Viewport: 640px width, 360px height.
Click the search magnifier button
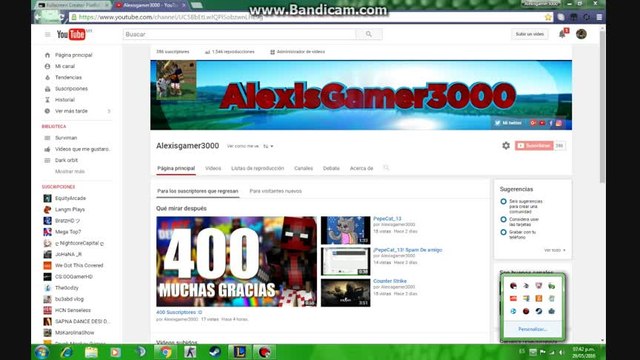(369, 34)
